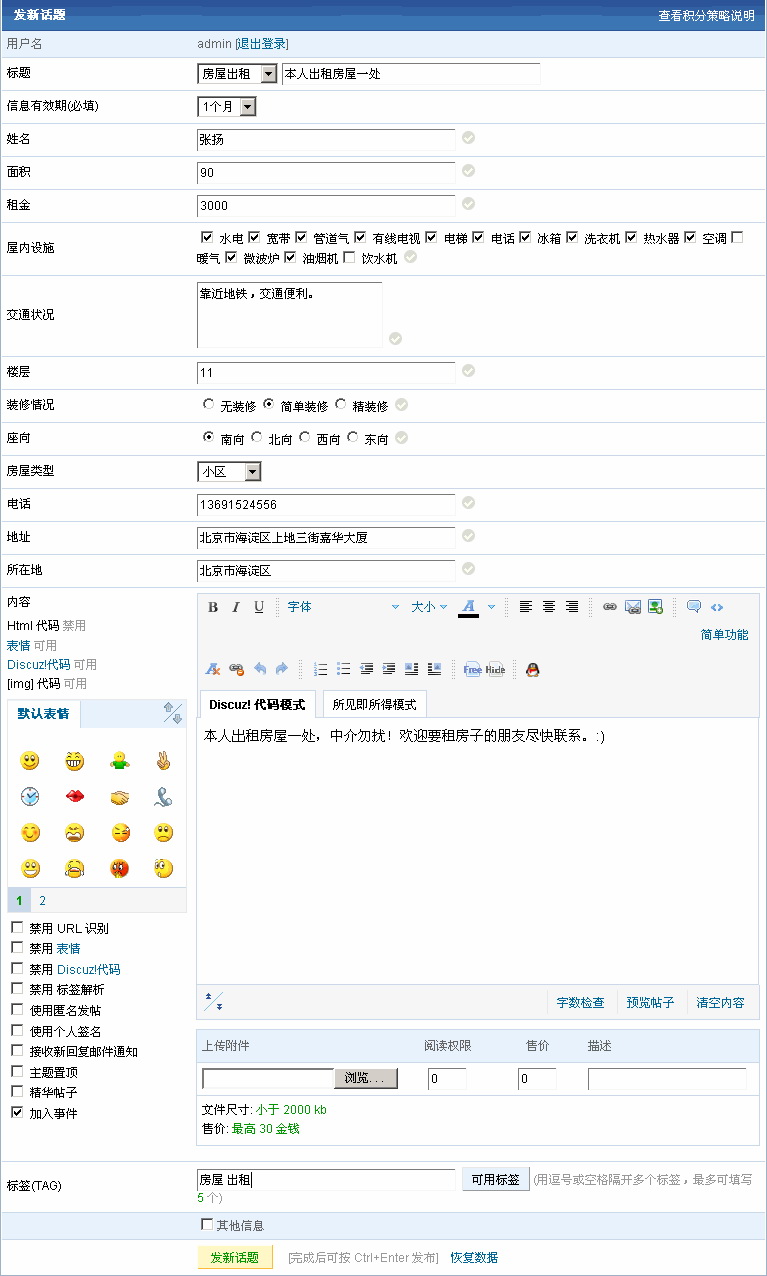Click the QQ penguin icon

(x=533, y=669)
